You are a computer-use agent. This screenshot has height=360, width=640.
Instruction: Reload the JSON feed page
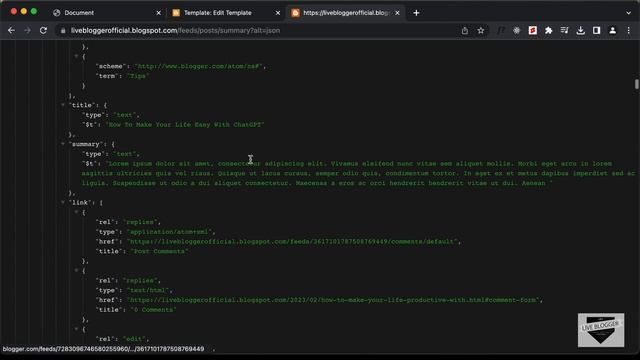43,31
